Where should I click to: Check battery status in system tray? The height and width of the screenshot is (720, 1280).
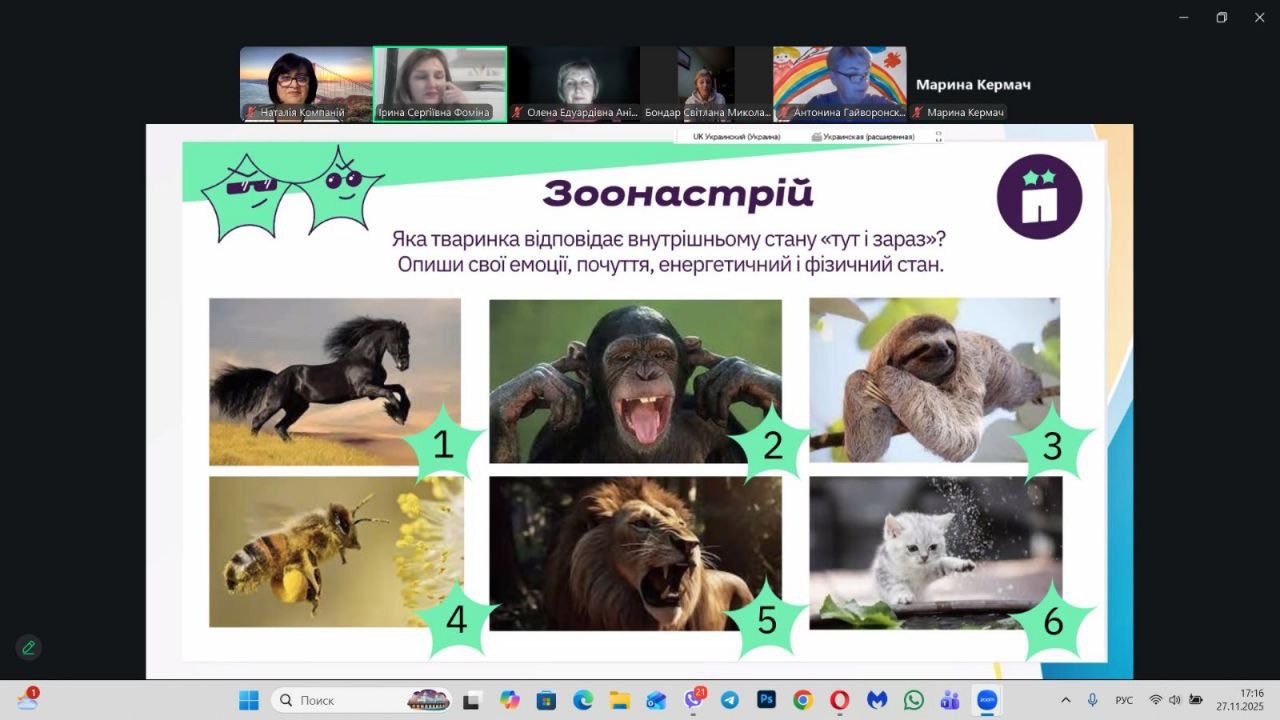click(x=1195, y=700)
